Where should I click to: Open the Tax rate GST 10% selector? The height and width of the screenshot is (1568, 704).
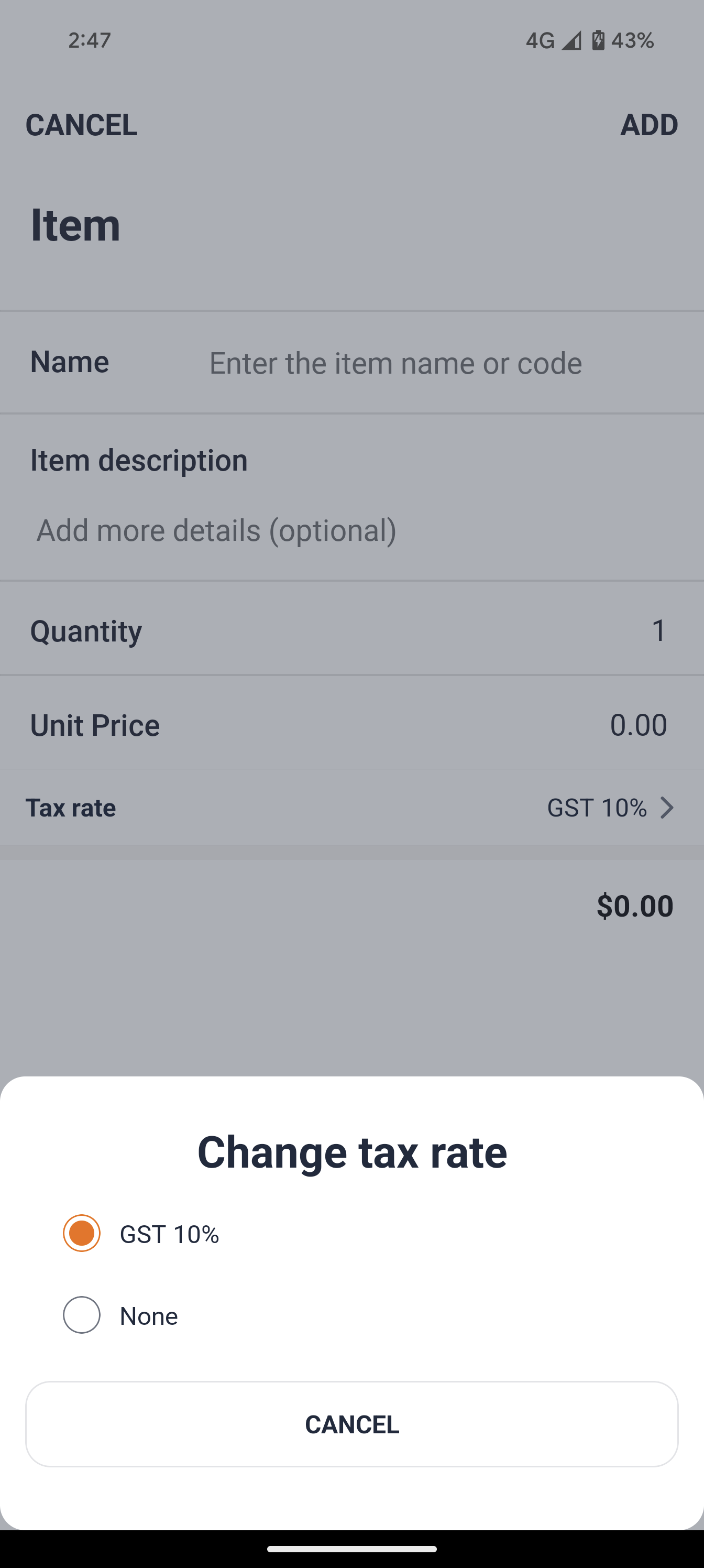coord(596,808)
